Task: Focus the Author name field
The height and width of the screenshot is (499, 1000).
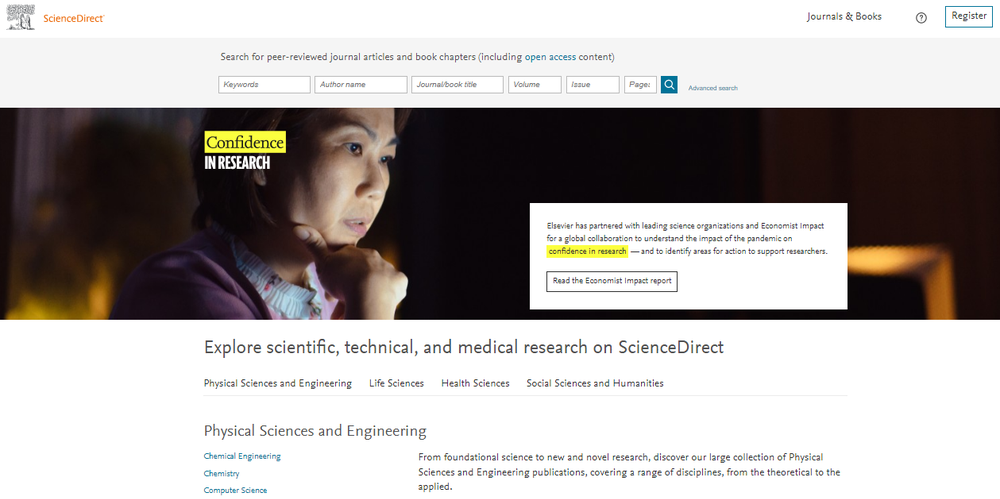Action: pos(360,84)
